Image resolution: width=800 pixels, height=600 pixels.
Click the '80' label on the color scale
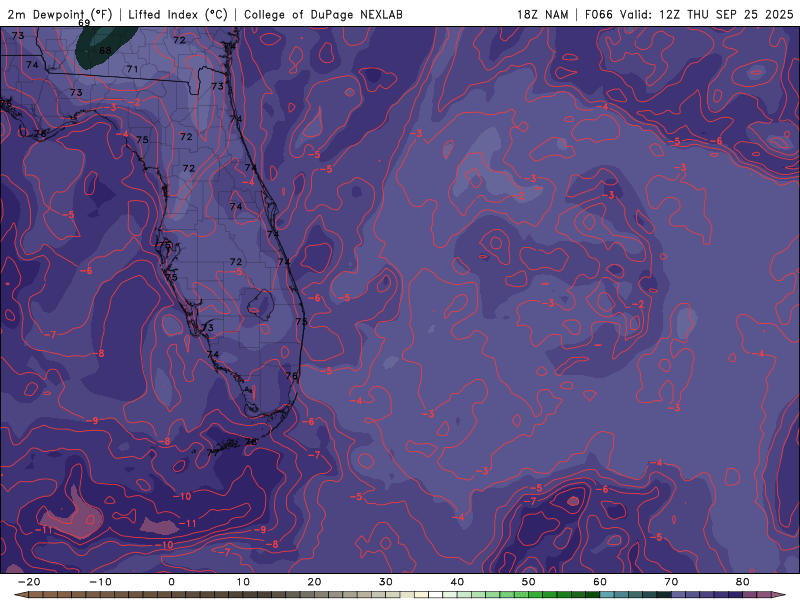(743, 582)
